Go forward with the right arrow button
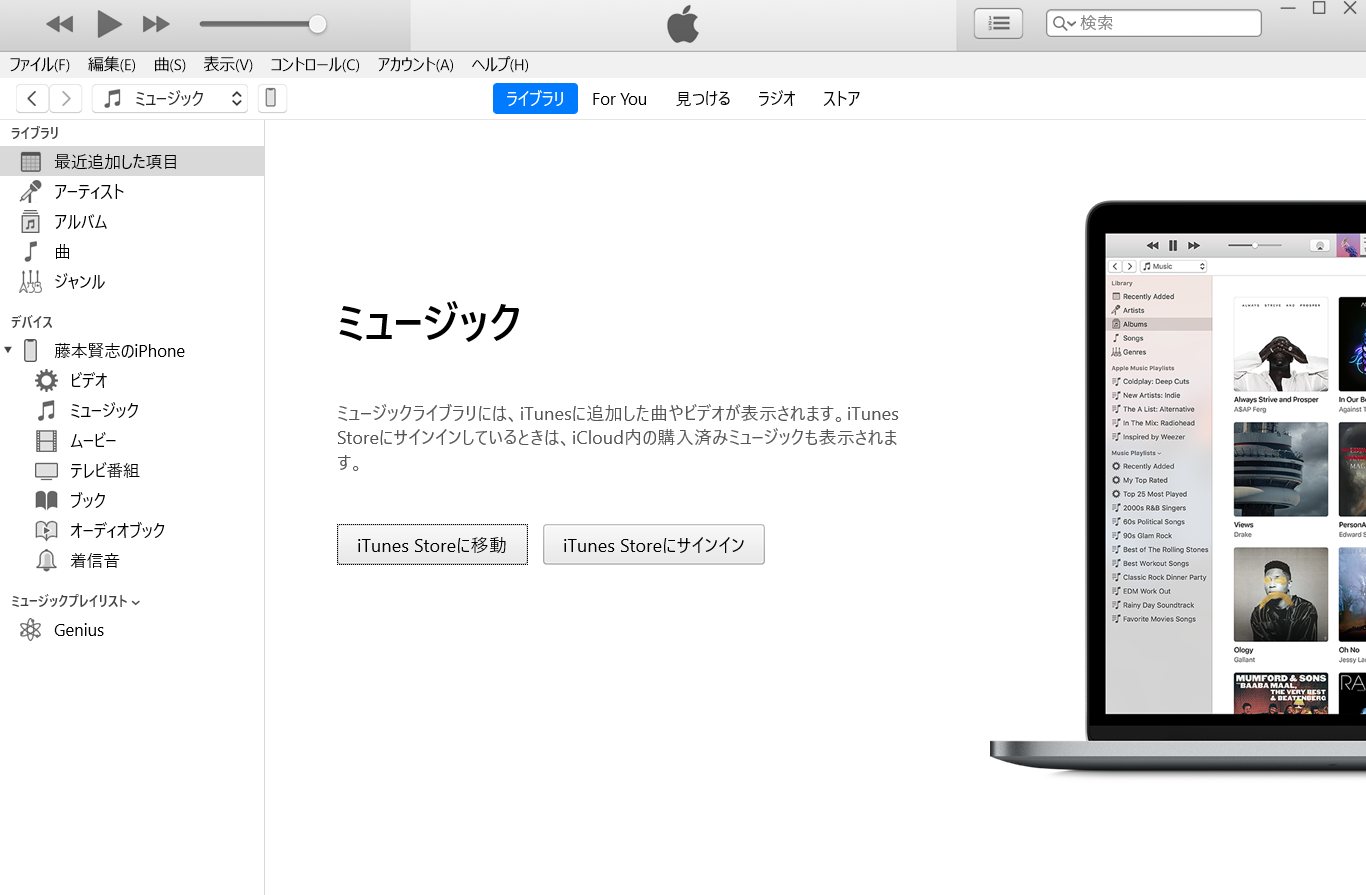The height and width of the screenshot is (895, 1366). coord(66,98)
